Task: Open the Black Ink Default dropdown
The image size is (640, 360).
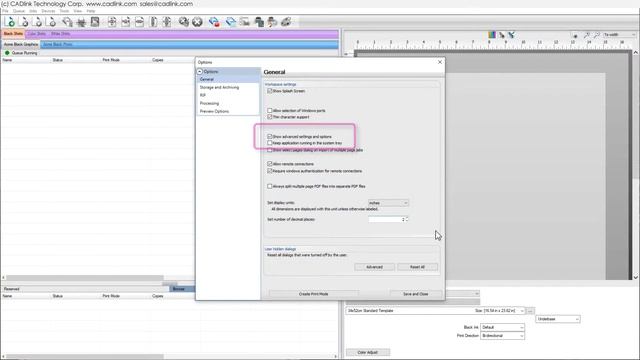Action: tap(502, 327)
